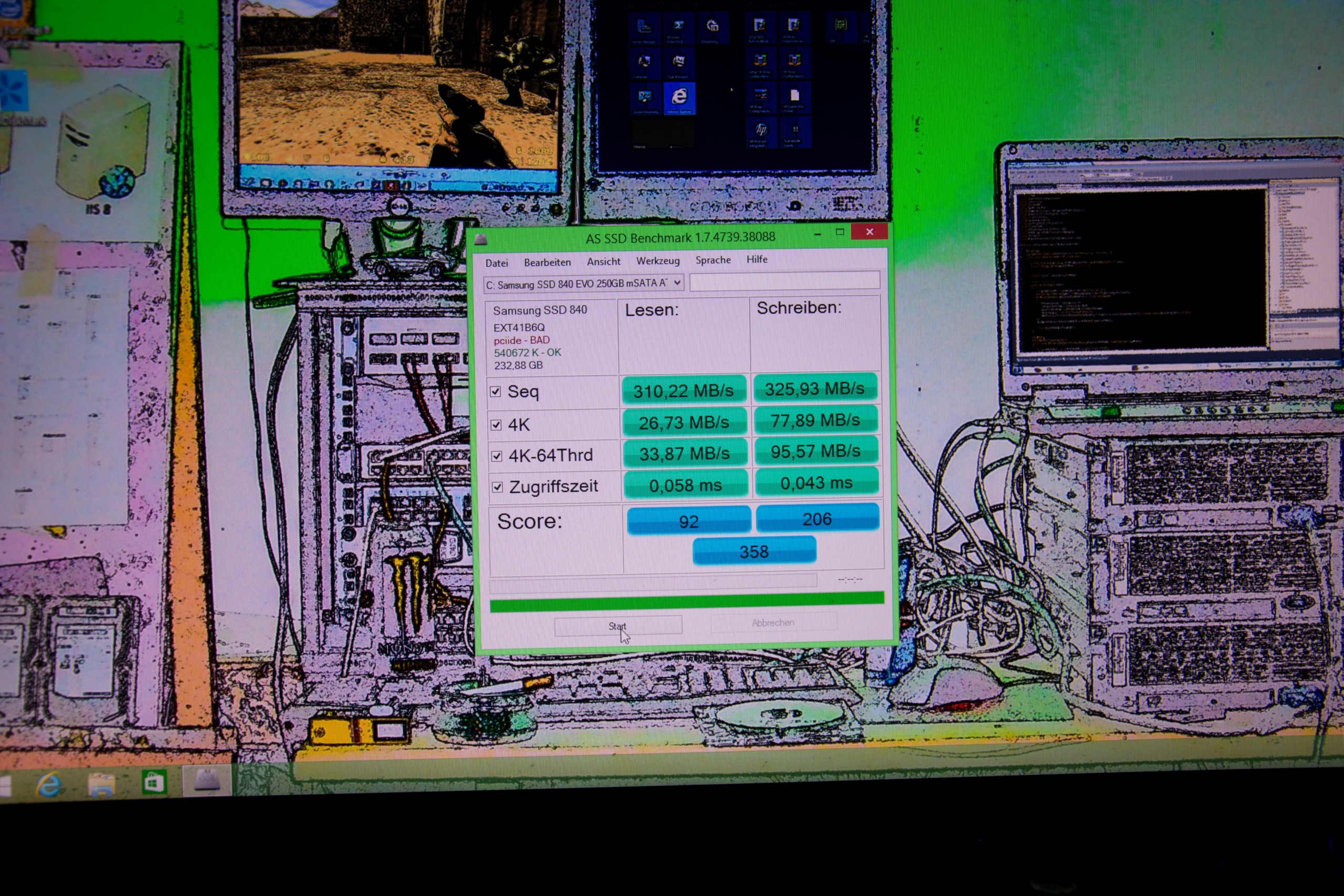Open the Datei menu

[x=496, y=263]
